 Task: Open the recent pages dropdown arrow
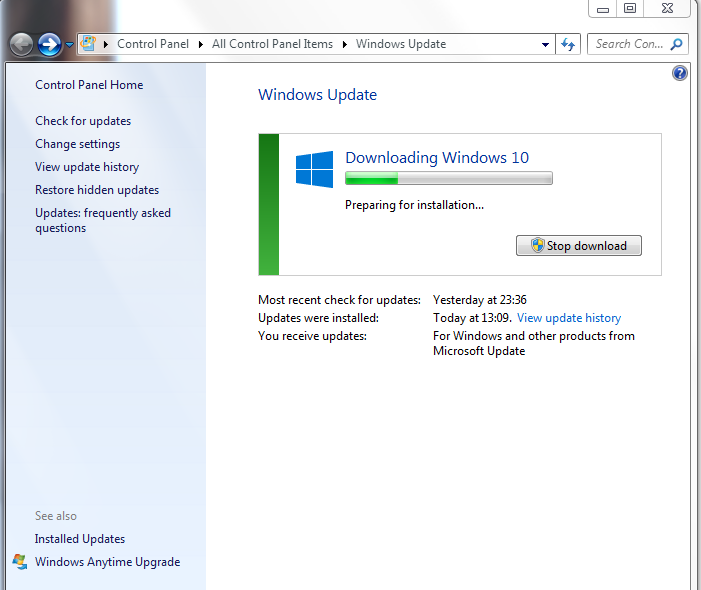point(69,45)
